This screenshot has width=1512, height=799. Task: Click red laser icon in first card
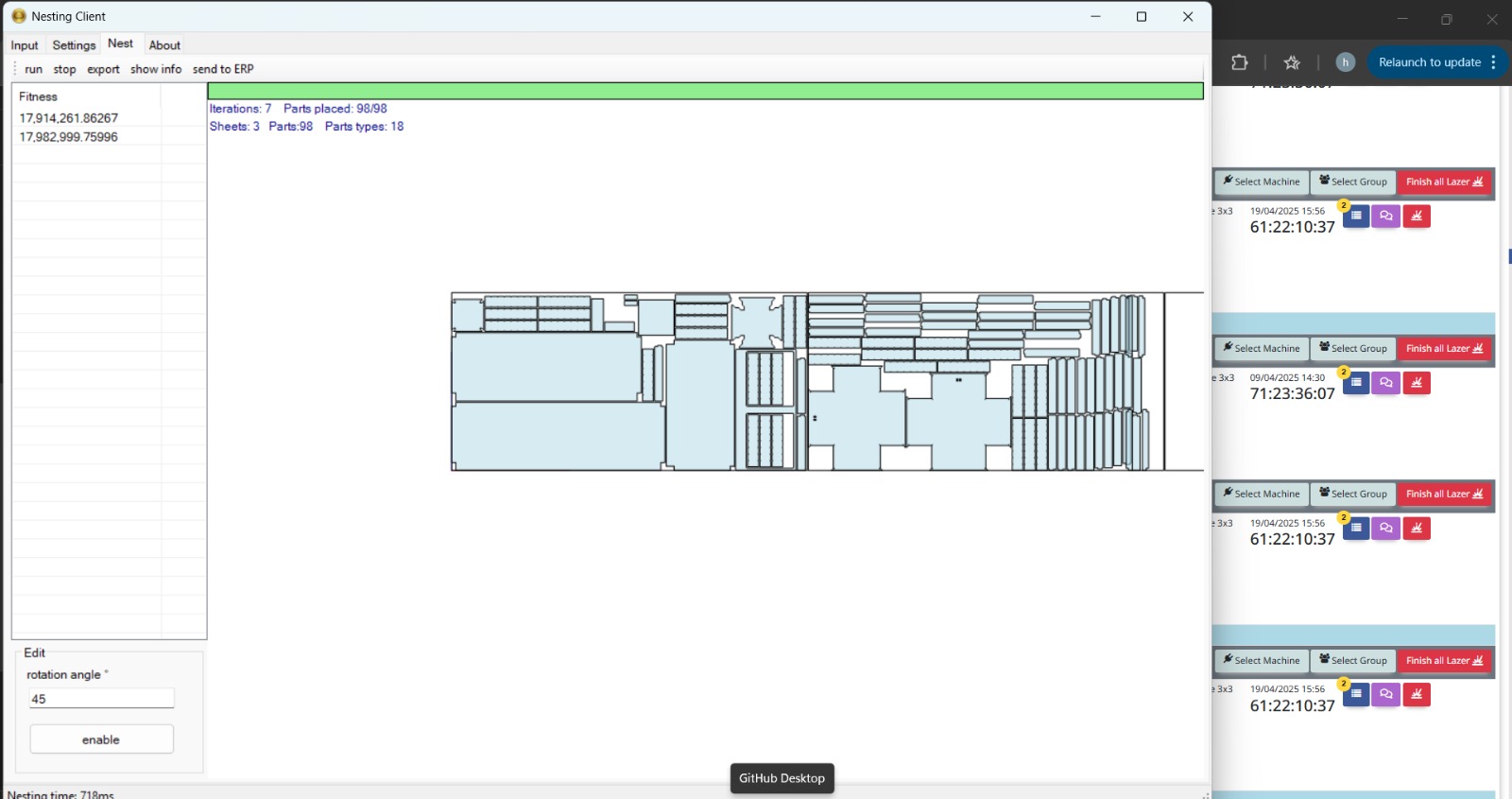point(1417,216)
